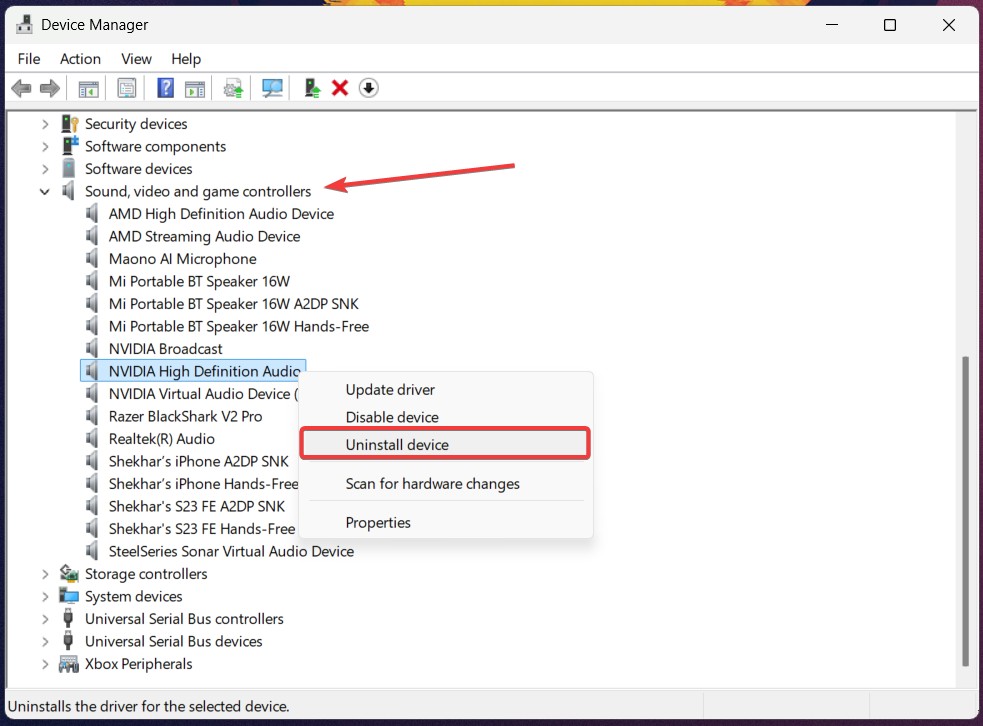Expand the Storage controllers node
983x726 pixels.
click(x=45, y=574)
